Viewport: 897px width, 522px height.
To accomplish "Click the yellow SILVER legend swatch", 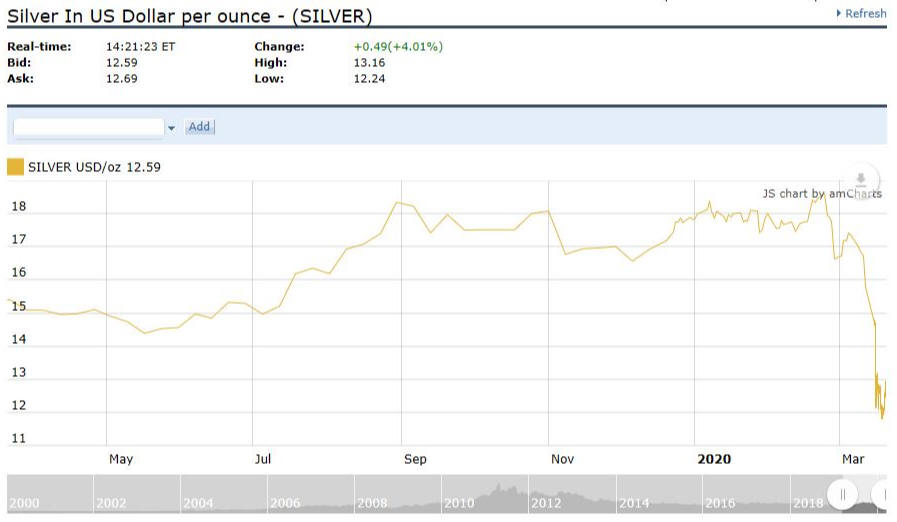I will (15, 167).
